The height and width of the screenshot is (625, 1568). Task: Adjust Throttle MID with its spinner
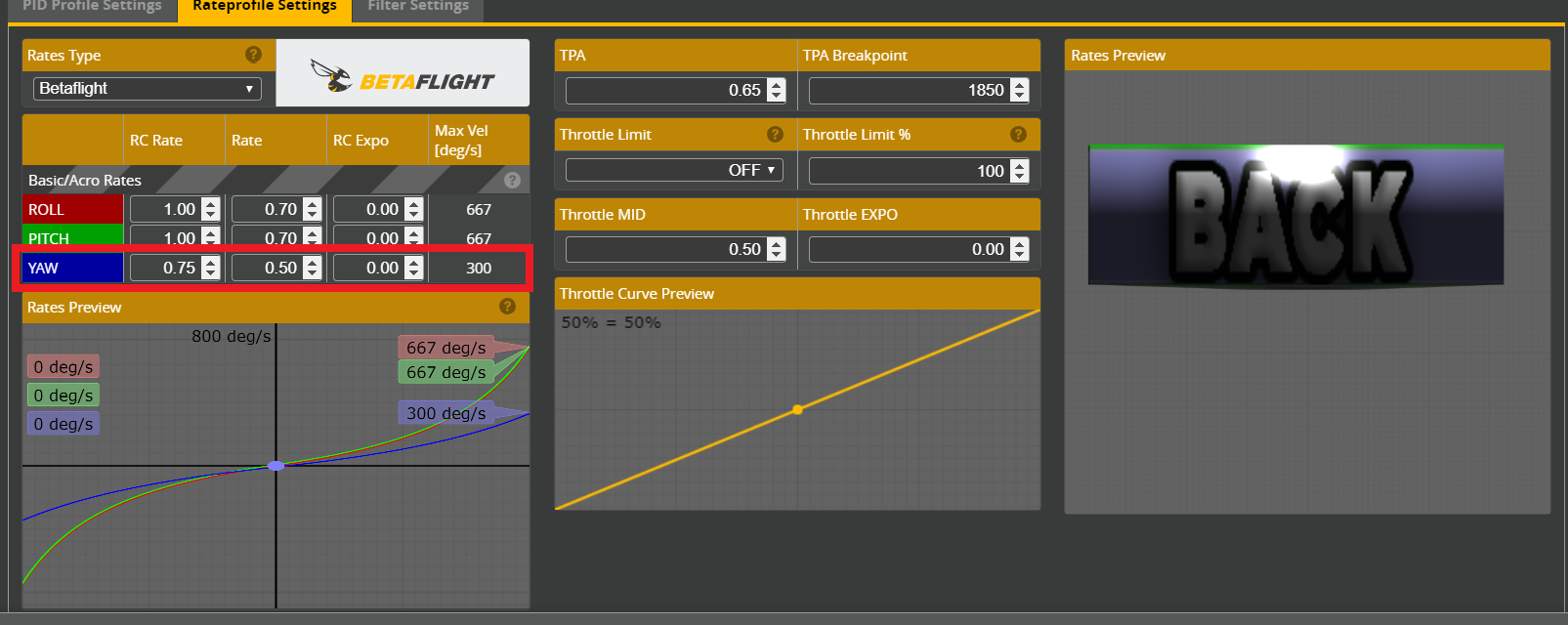click(777, 249)
